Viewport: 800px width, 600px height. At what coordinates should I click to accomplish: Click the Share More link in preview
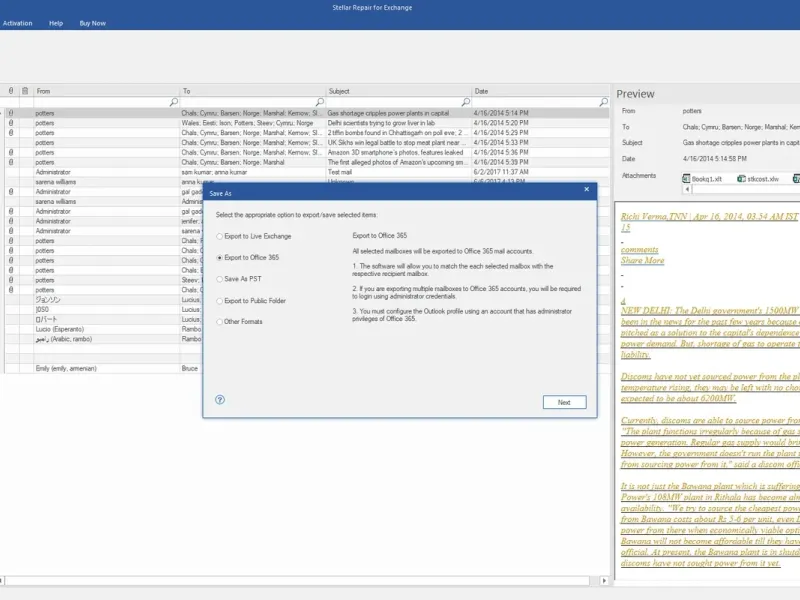pos(642,260)
